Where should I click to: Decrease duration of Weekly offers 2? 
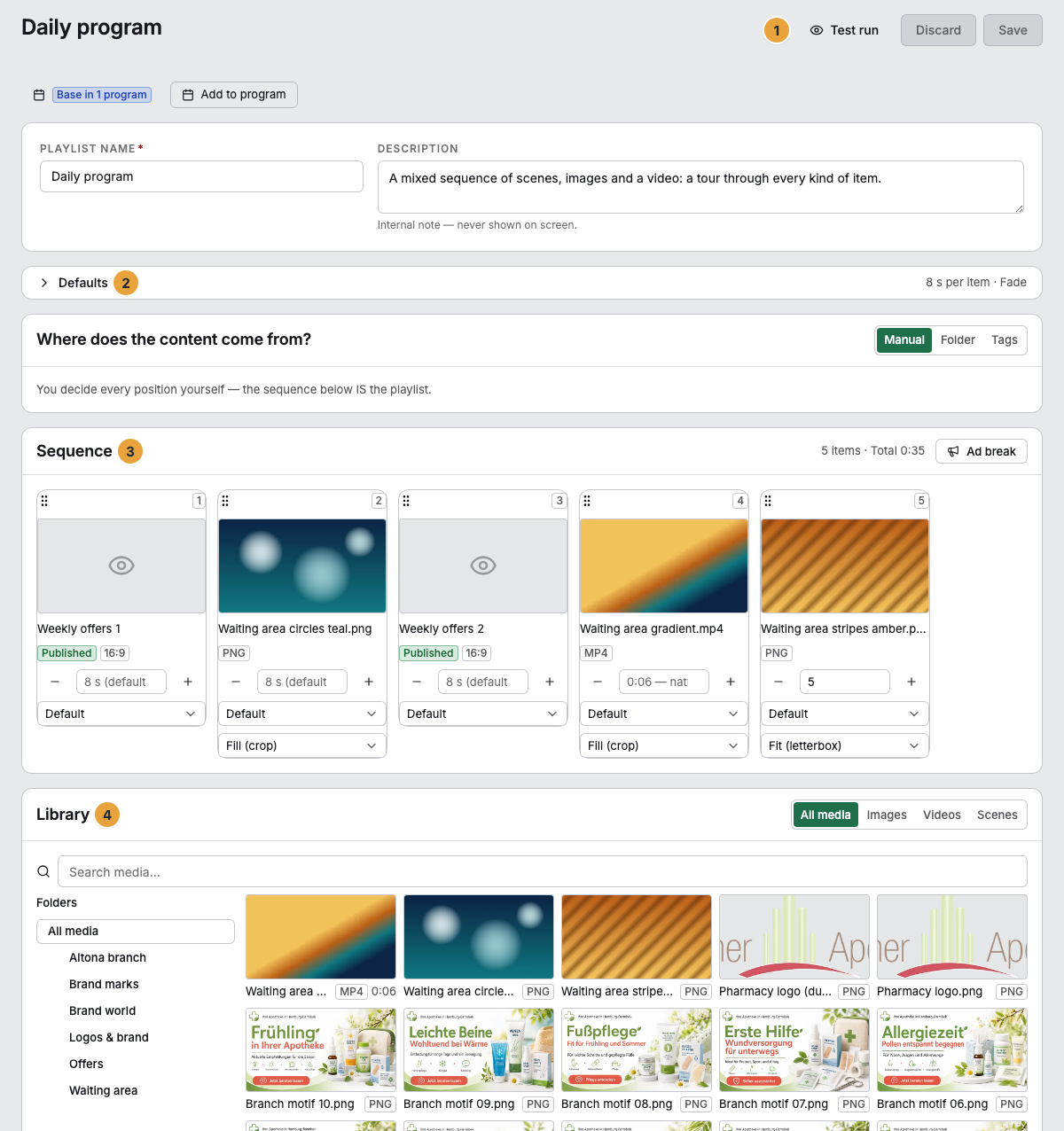point(417,682)
